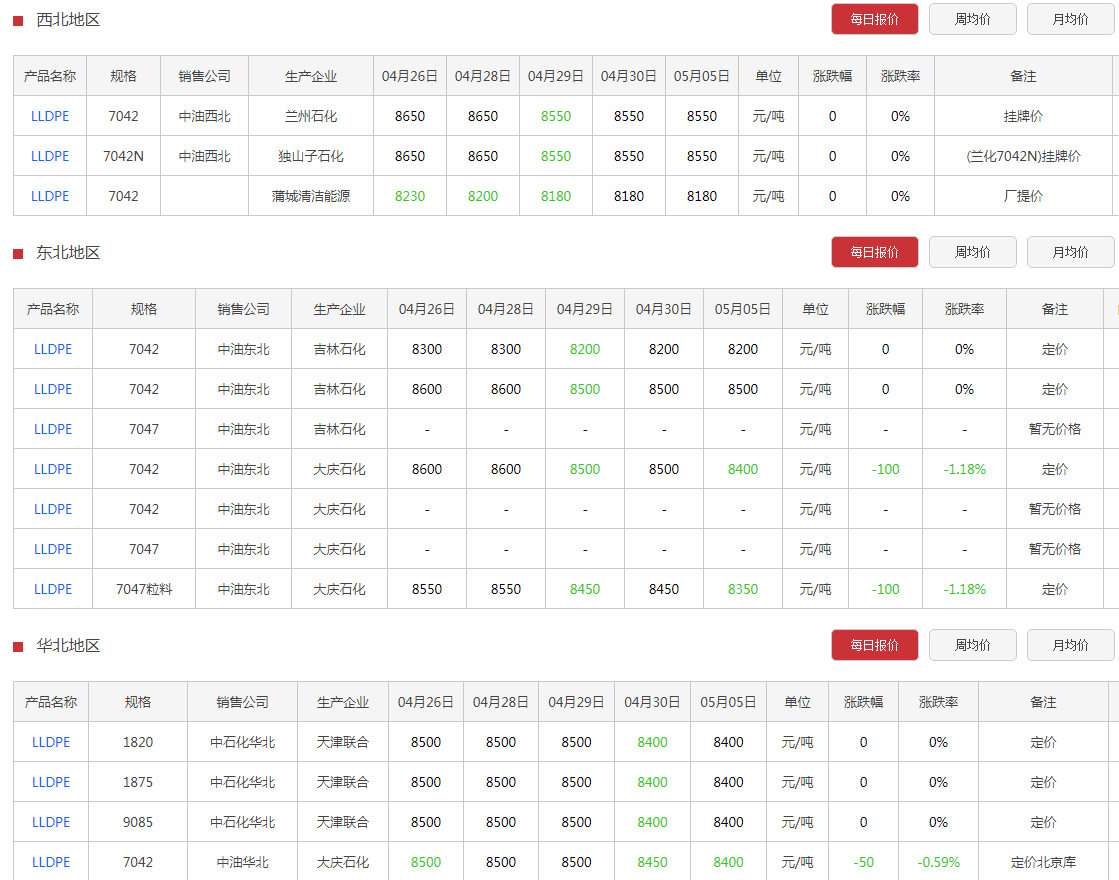Open LLDPE link in 吉林石化 8300 row
The width and height of the screenshot is (1119, 880).
53,349
